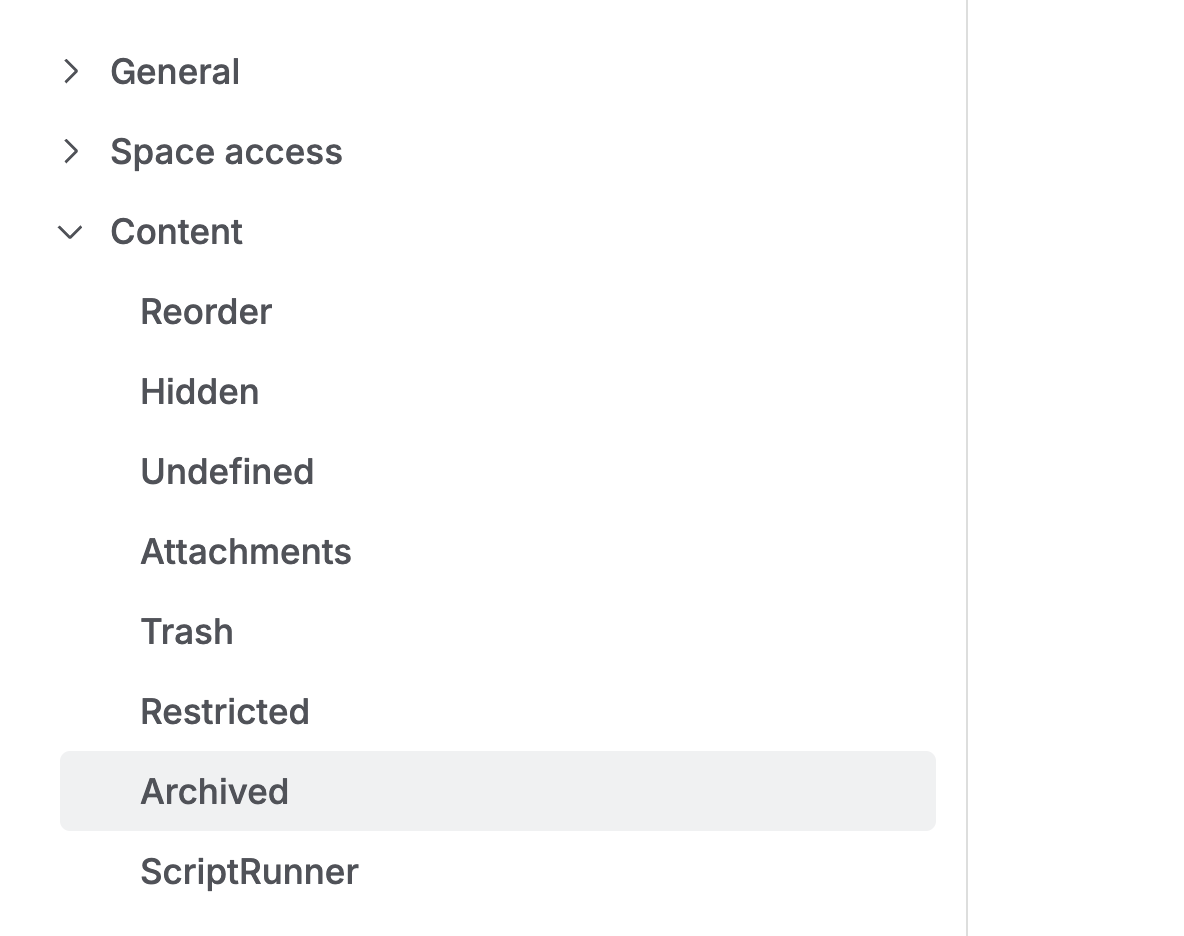Select the Restricted pages item

pyautogui.click(x=225, y=711)
